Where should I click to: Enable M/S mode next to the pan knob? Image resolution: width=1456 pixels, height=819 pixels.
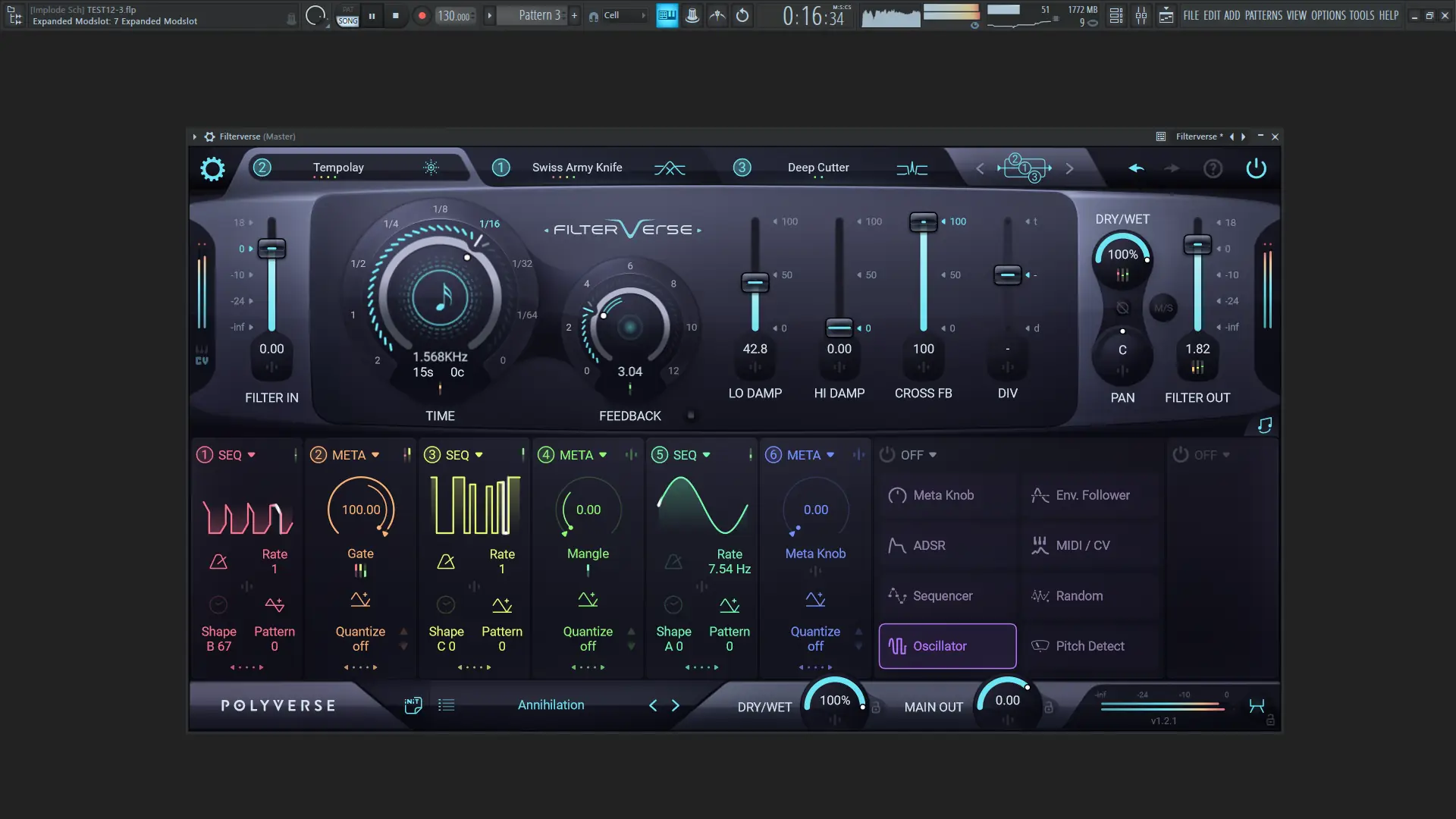pyautogui.click(x=1164, y=308)
